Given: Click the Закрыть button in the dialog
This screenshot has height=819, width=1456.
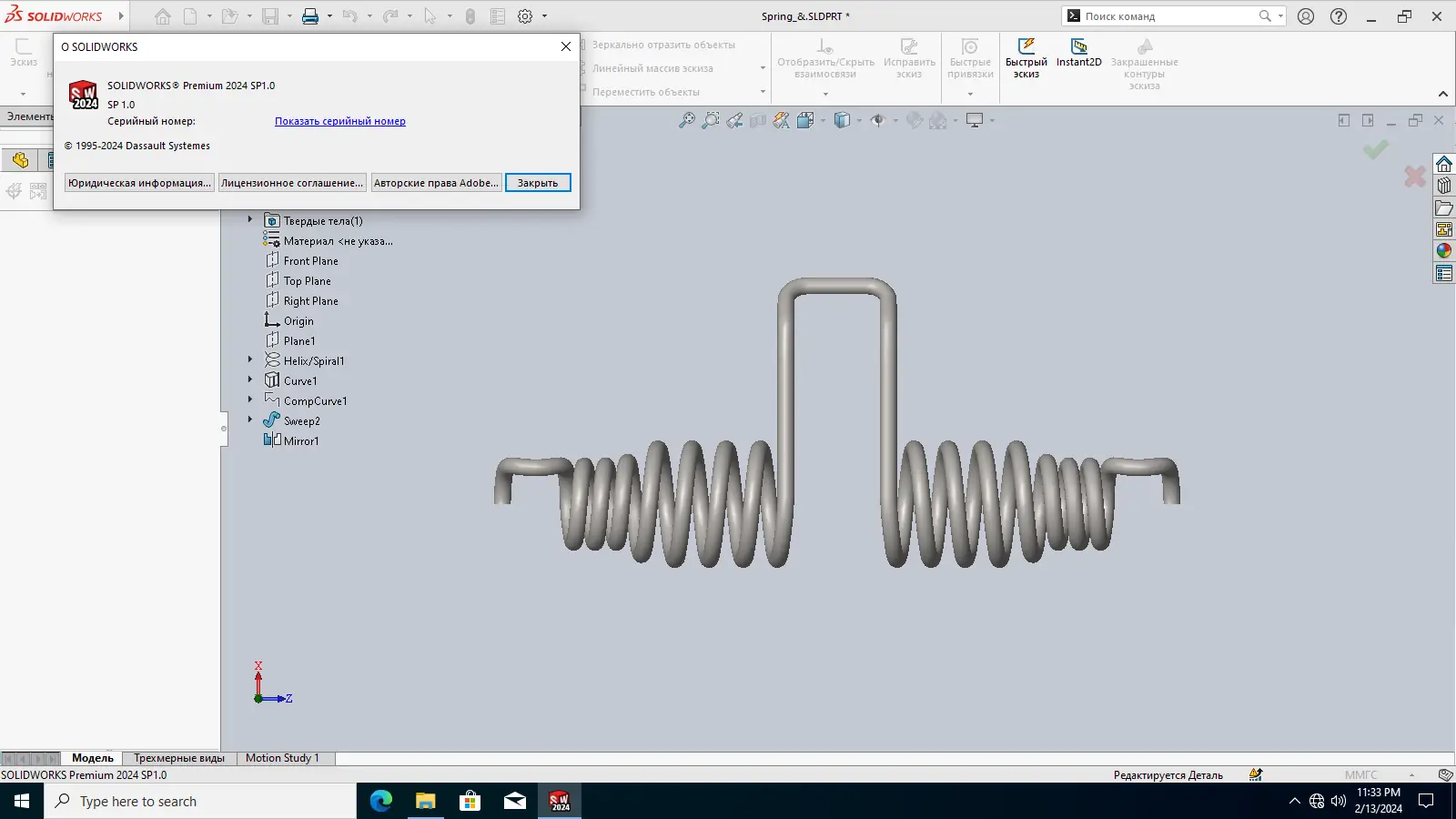Looking at the screenshot, I should [538, 183].
